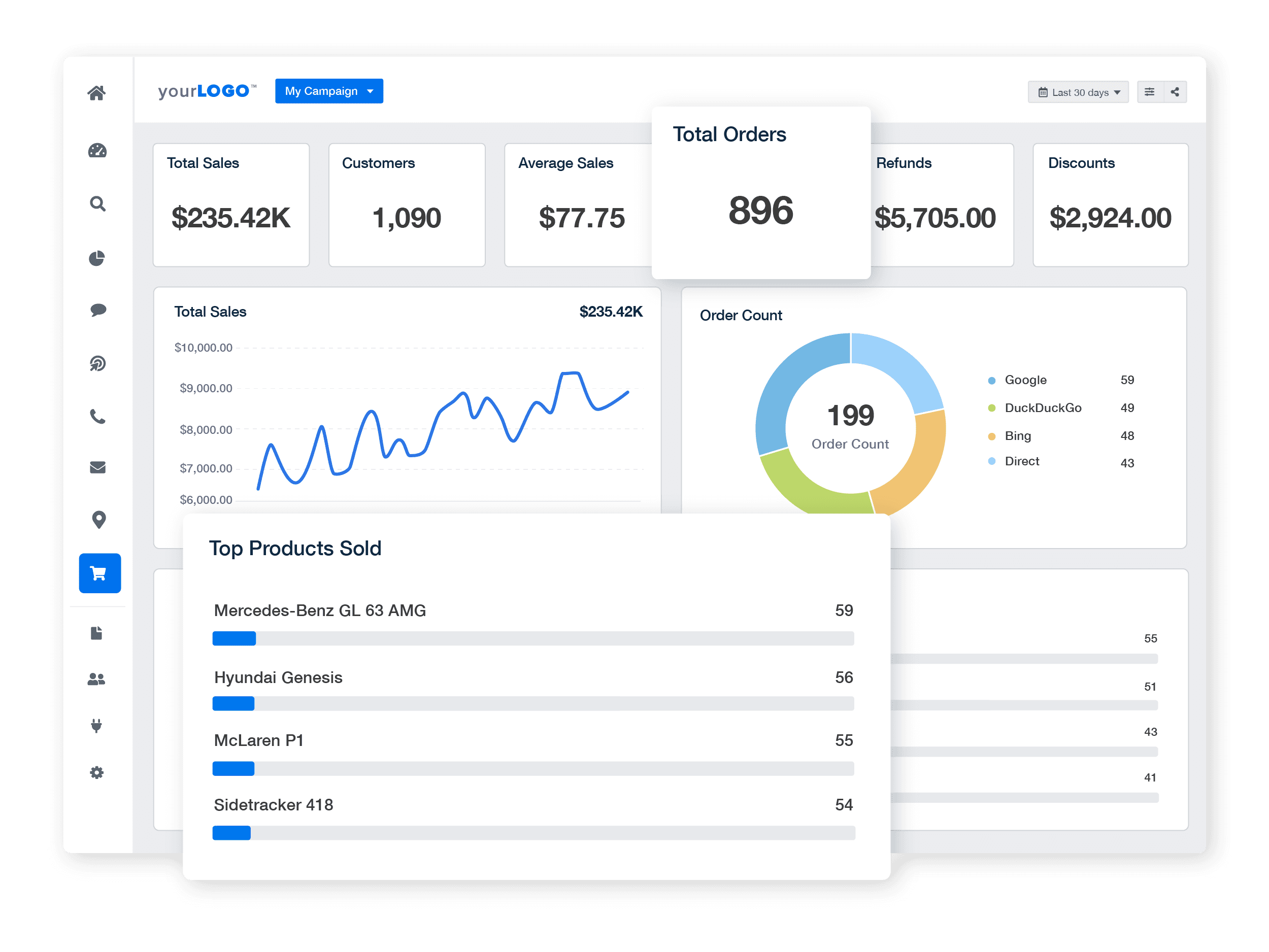The image size is (1269, 952).
Task: Open the performance dashboard gauge icon
Action: [97, 151]
